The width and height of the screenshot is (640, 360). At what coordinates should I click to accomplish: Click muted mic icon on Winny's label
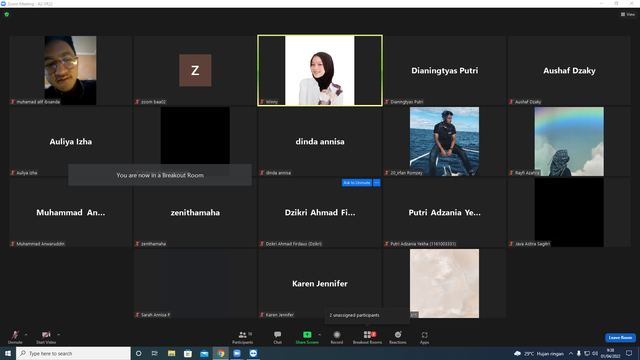point(262,102)
